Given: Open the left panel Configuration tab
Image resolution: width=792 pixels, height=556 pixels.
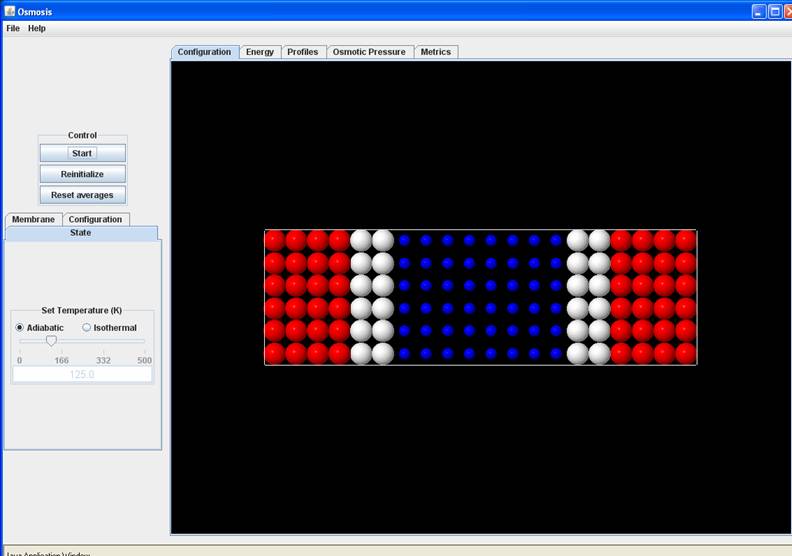Looking at the screenshot, I should click(95, 219).
